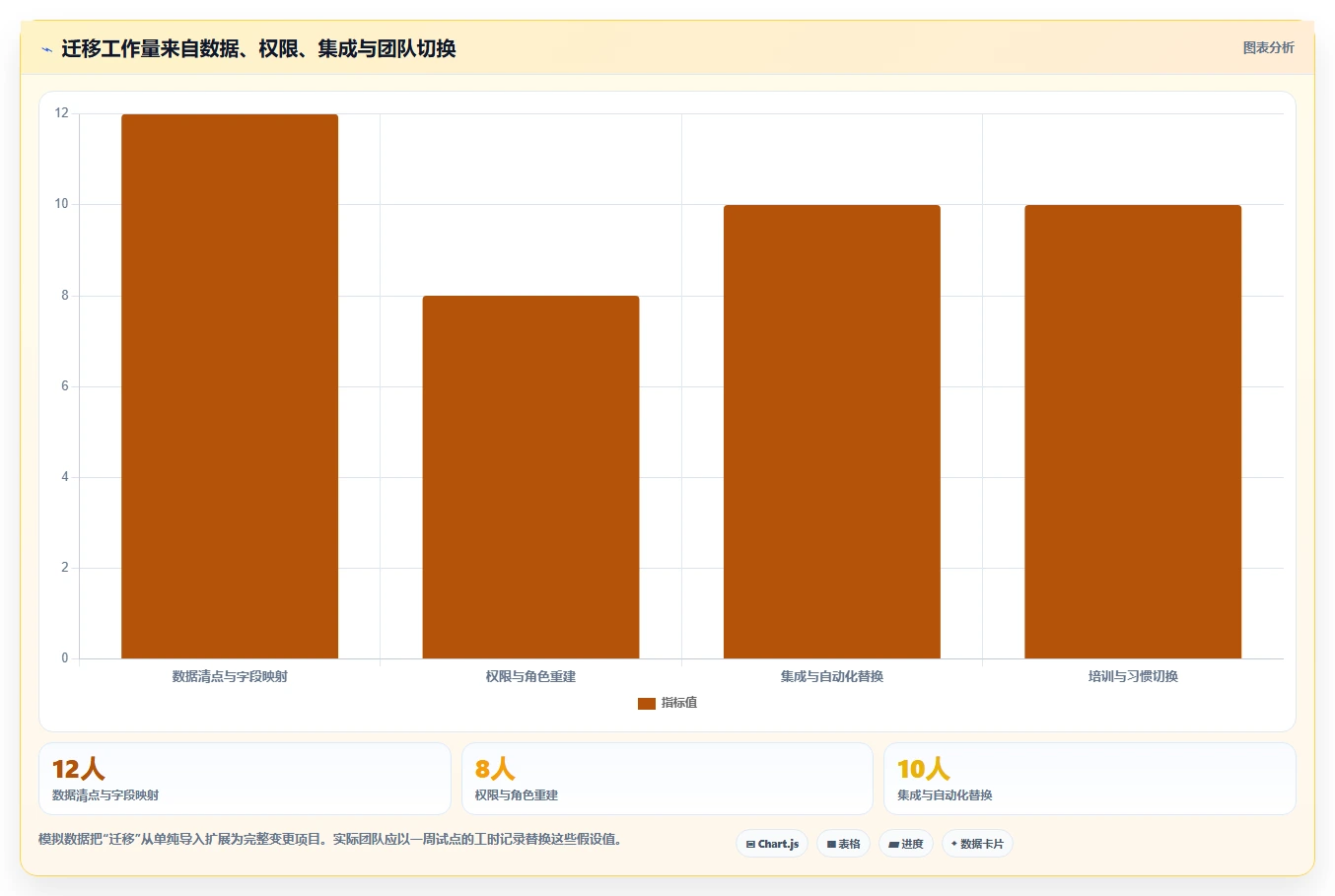The image size is (1335, 896).
Task: Select the 权限与角色重建 bar in the chart
Action: [x=530, y=477]
